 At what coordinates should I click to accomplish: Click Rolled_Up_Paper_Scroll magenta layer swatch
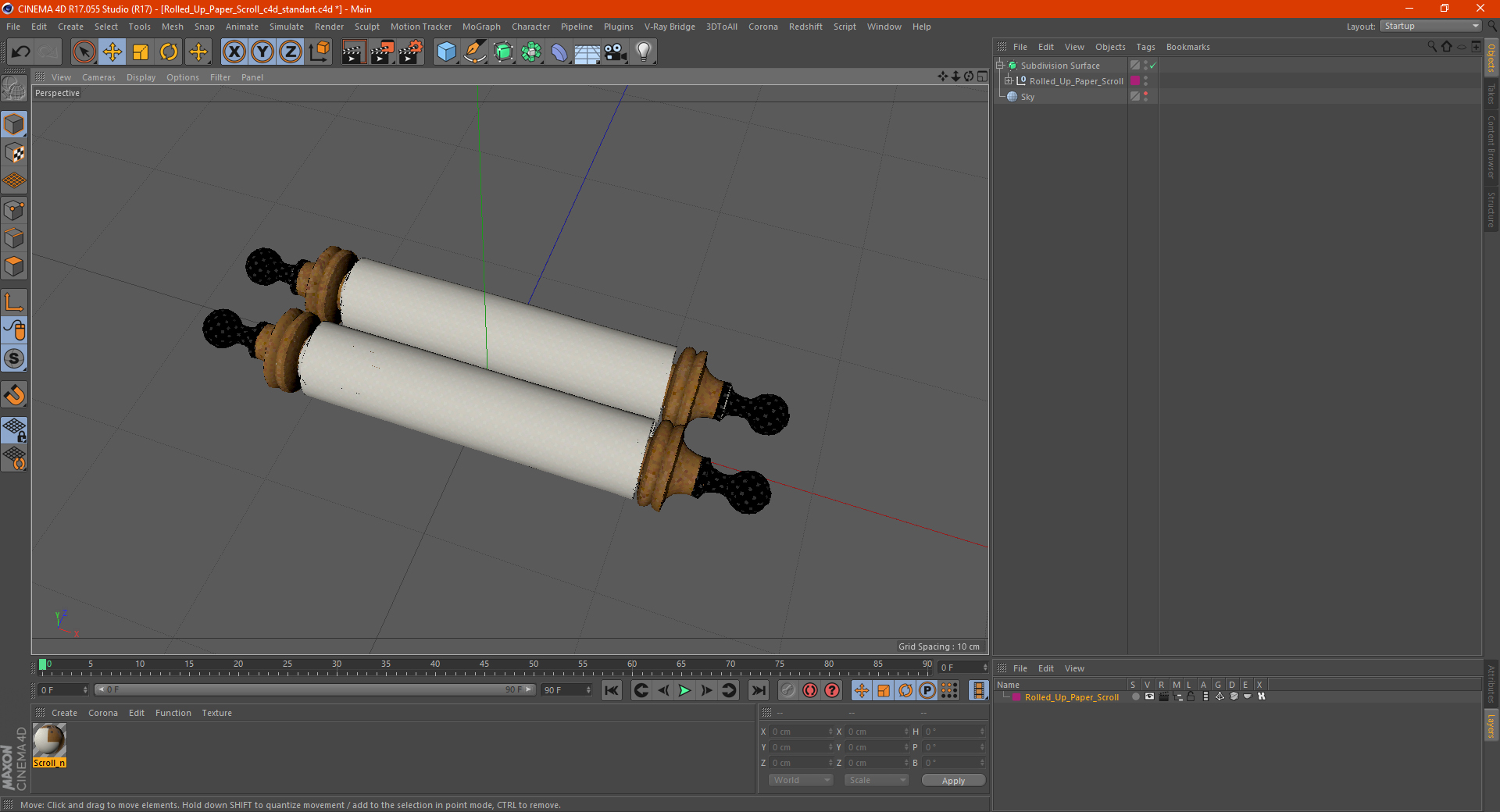(x=1135, y=81)
